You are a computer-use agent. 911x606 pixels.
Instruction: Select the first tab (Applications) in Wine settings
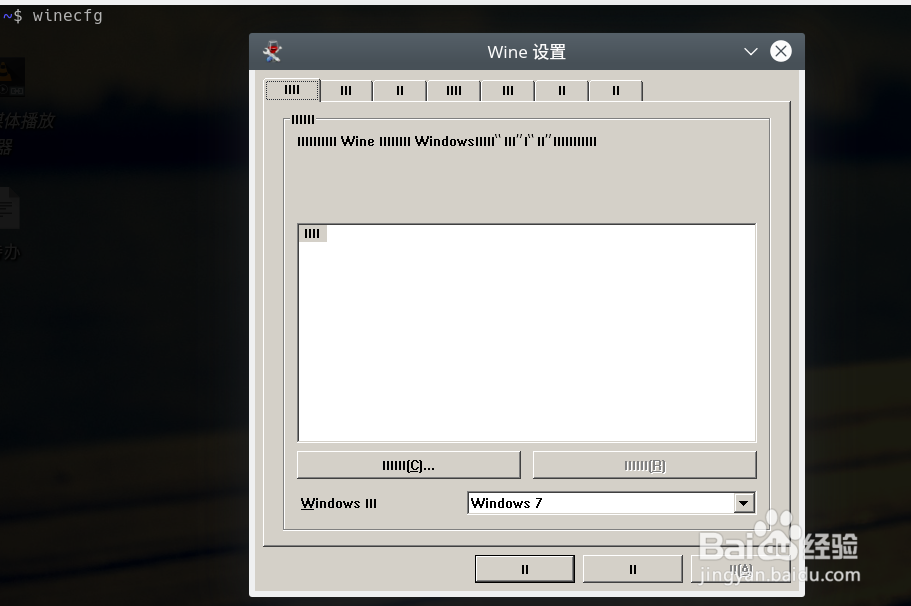[292, 90]
